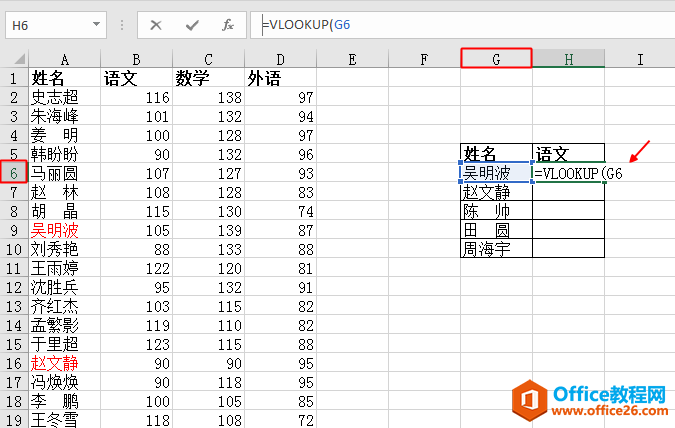Select column D header

(280, 59)
